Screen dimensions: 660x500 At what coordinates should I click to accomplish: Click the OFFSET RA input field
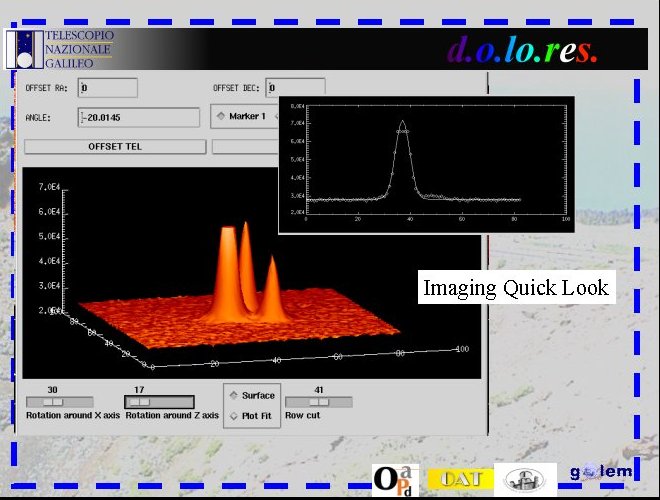coord(107,88)
